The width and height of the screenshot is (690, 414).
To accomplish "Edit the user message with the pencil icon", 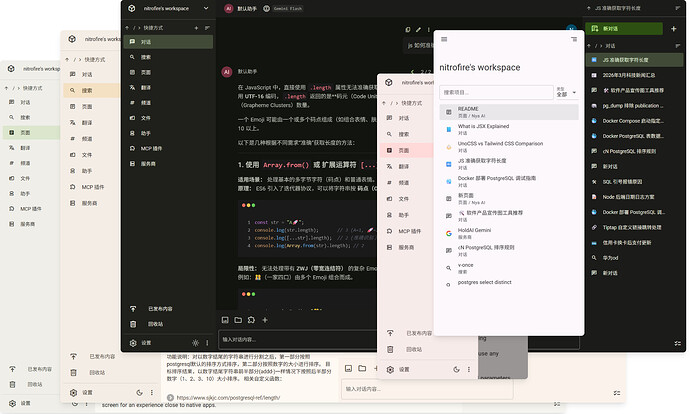I will click(x=418, y=29).
